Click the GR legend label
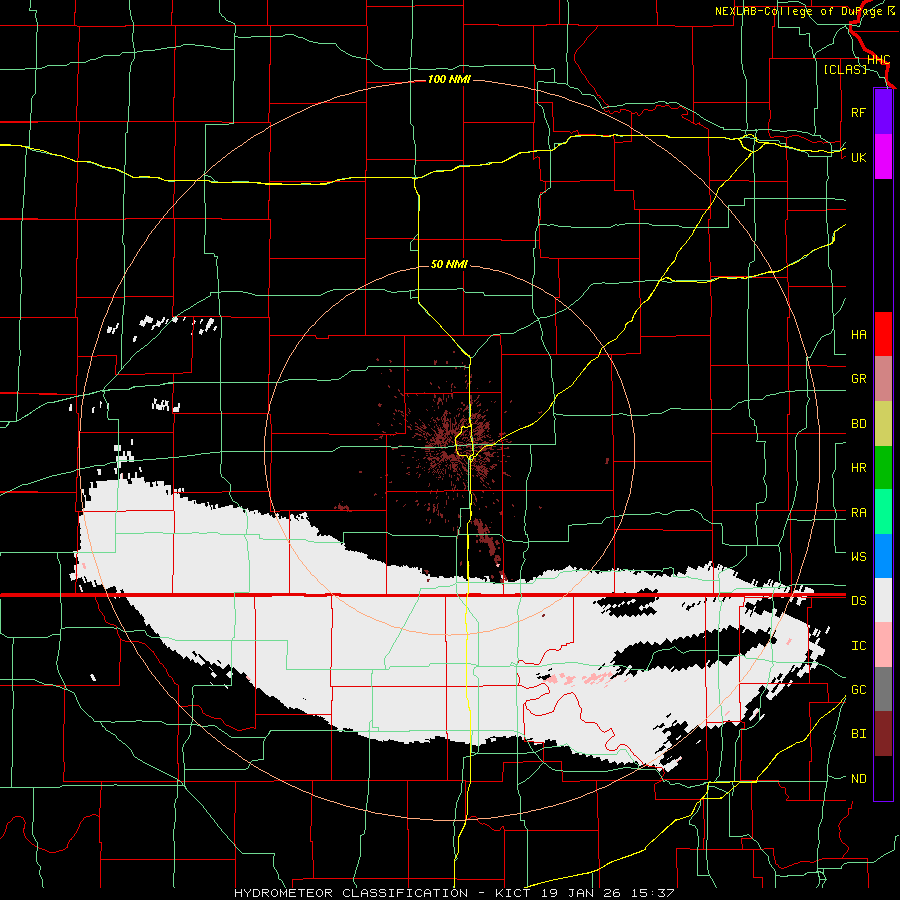The height and width of the screenshot is (900, 900). point(858,379)
